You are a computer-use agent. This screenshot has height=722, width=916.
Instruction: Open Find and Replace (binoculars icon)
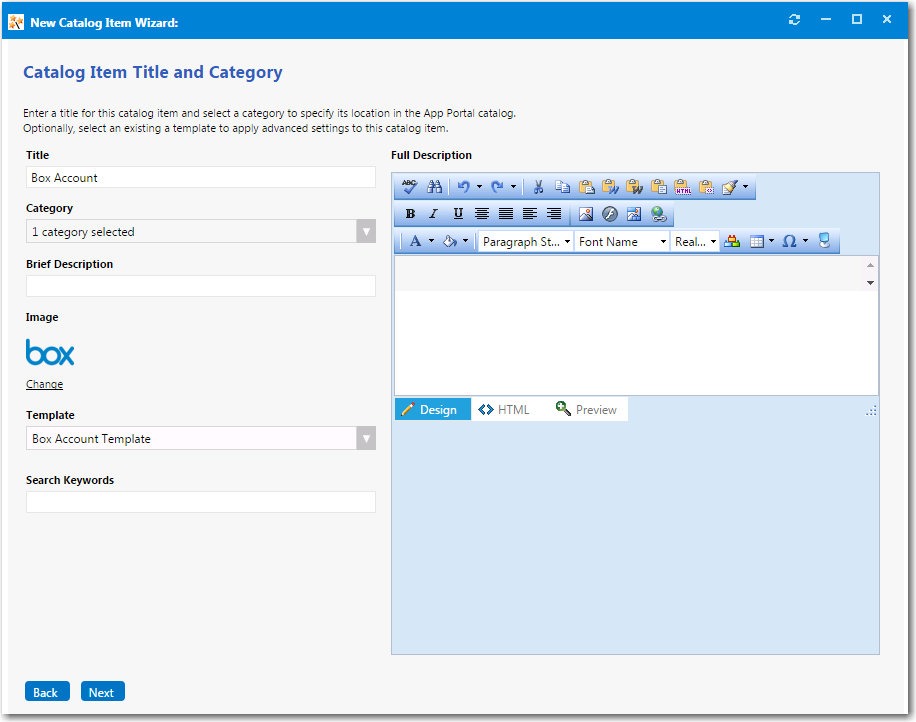coord(434,187)
